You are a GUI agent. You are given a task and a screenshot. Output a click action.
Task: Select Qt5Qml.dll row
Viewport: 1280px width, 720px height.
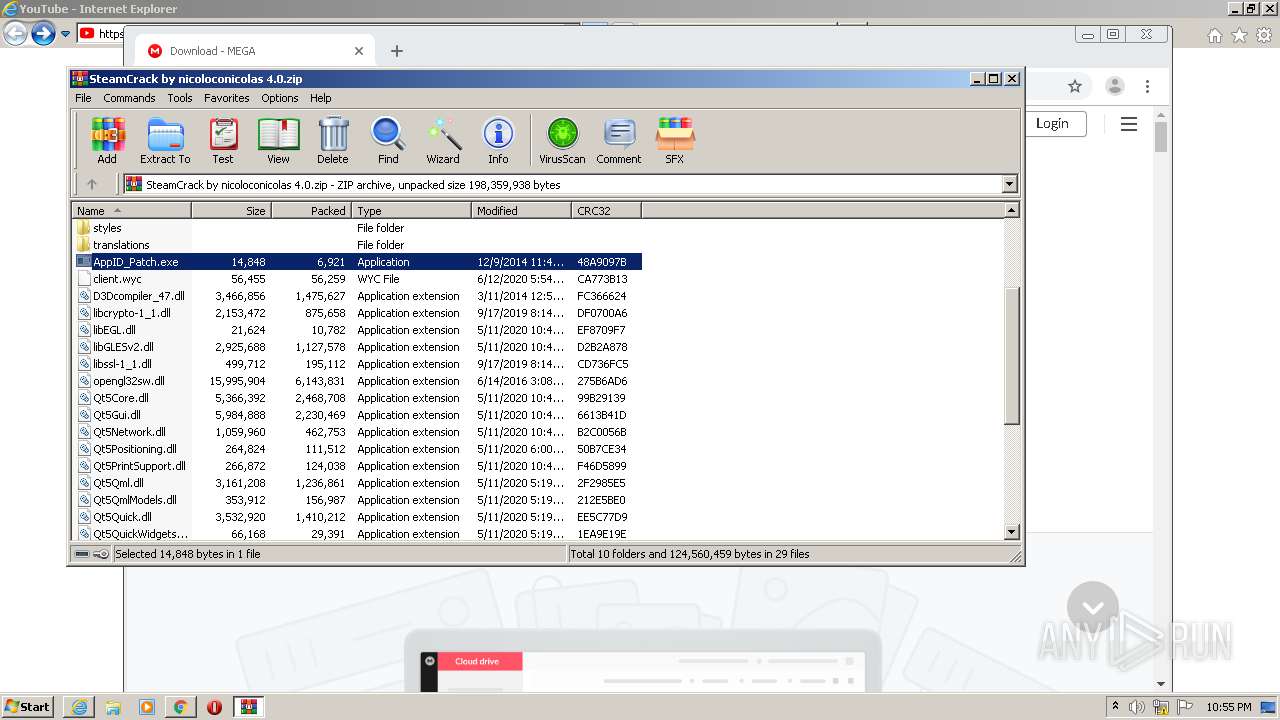coord(358,483)
